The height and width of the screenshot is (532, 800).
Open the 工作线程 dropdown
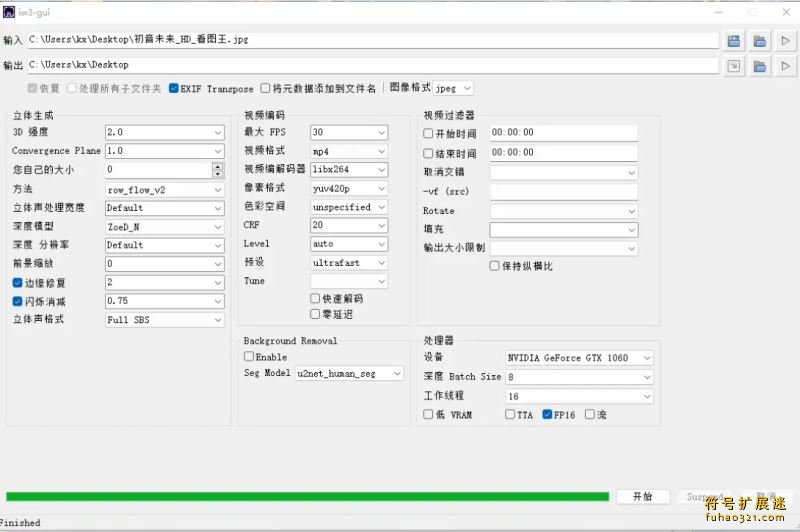(x=579, y=396)
